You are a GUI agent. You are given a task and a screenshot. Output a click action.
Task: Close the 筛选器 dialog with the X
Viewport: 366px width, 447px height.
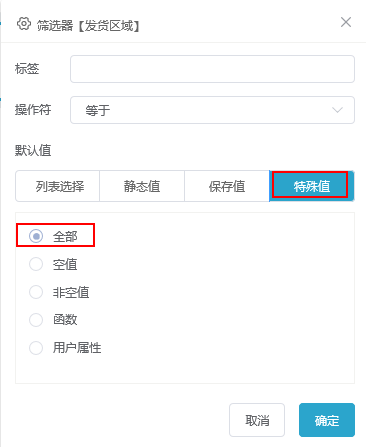(346, 22)
